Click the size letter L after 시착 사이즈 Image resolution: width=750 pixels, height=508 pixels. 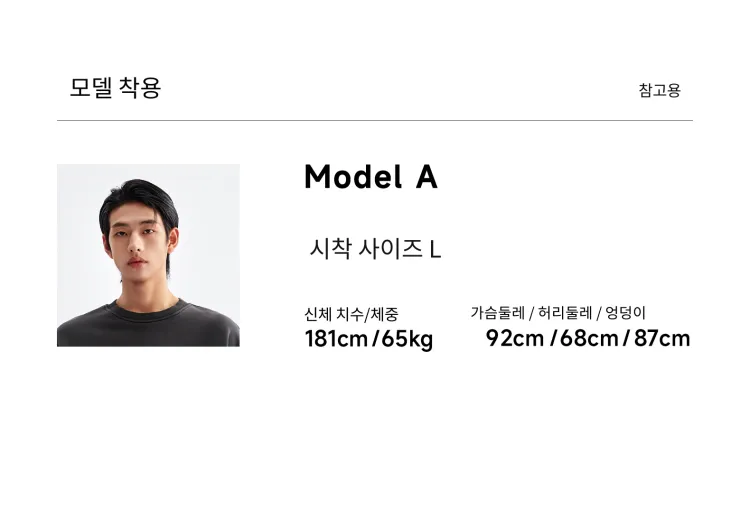coord(435,250)
